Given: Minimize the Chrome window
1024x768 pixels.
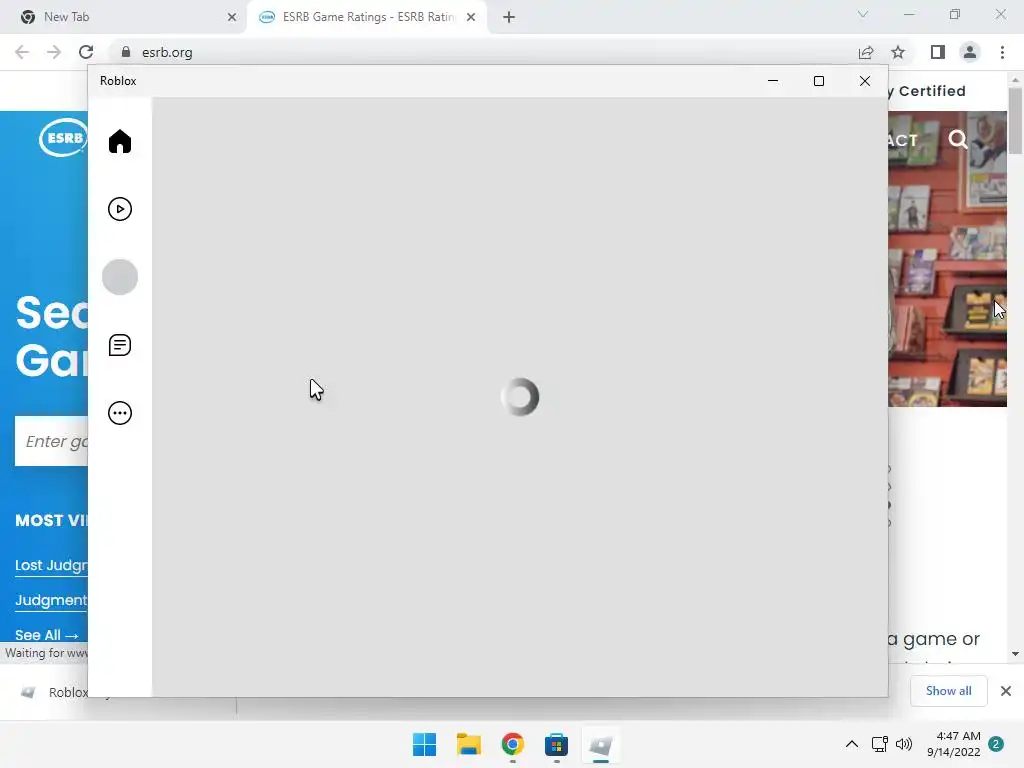Looking at the screenshot, I should (909, 14).
